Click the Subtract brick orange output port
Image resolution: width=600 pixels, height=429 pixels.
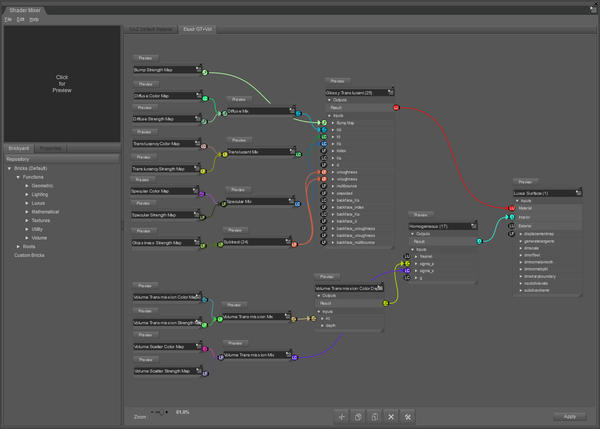294,245
